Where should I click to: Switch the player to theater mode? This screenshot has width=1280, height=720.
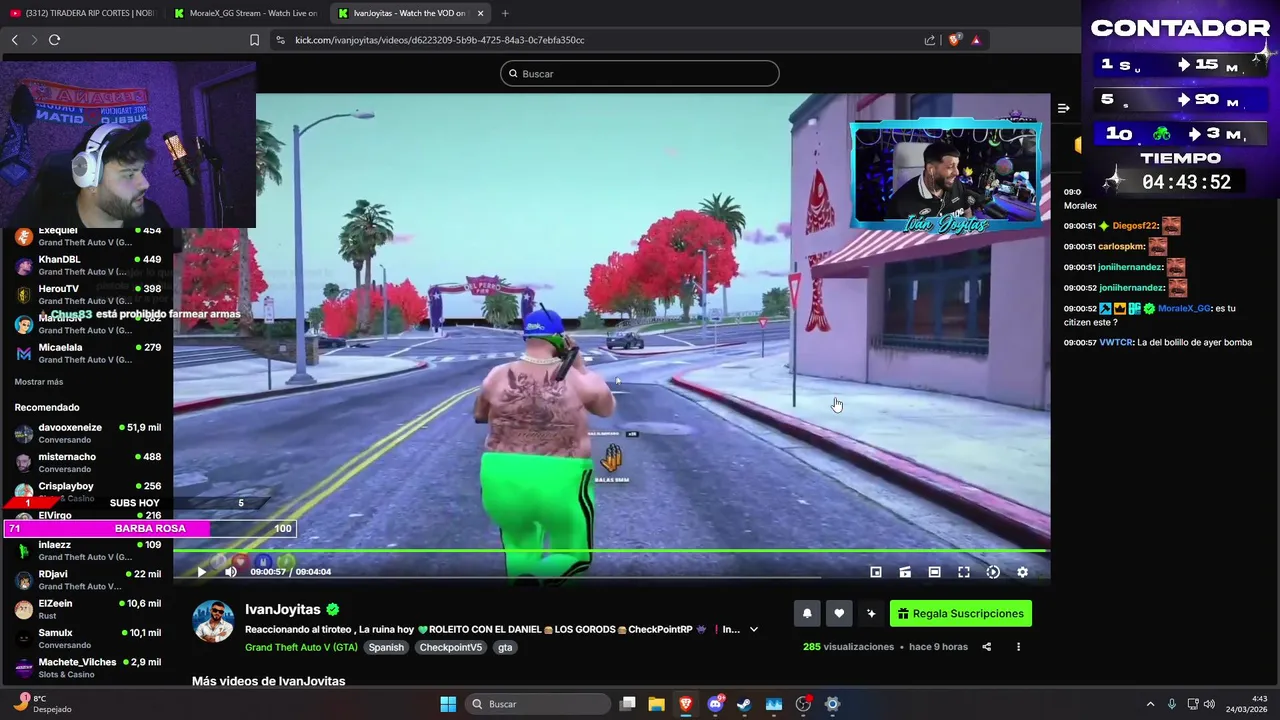(x=934, y=572)
